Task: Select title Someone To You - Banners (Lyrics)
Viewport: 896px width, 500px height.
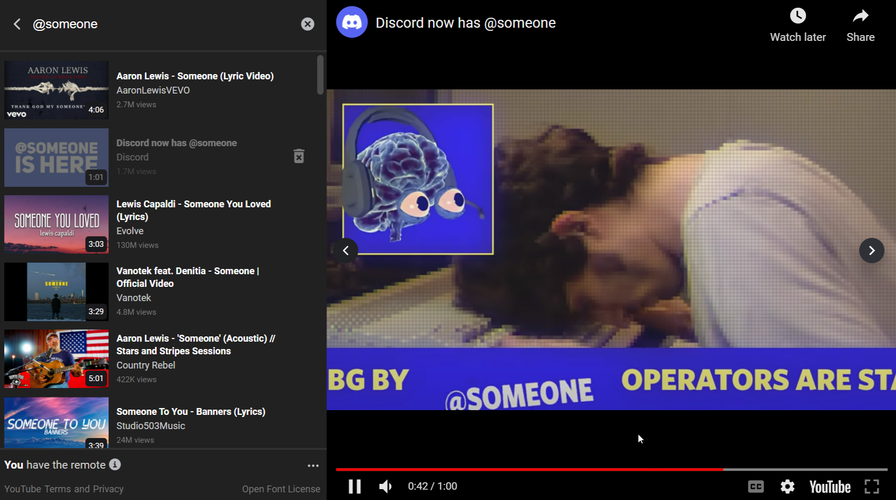Action: [191, 411]
